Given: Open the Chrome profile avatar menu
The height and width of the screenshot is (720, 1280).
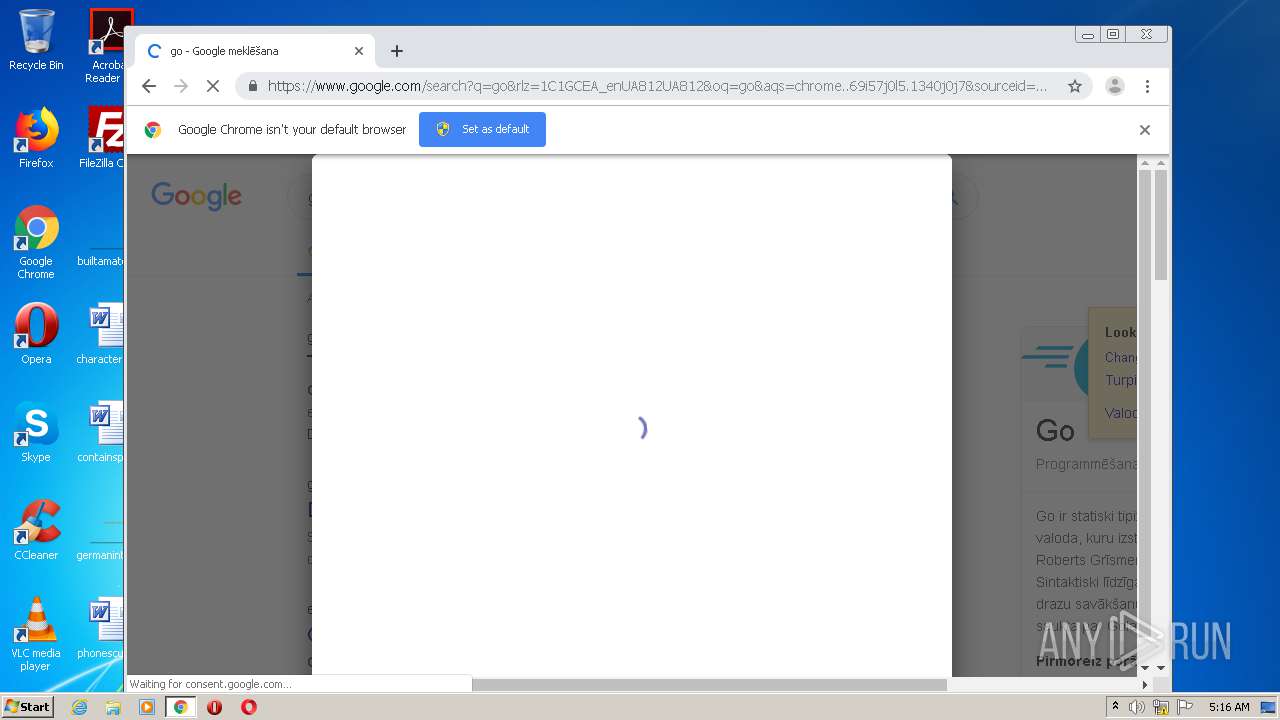Looking at the screenshot, I should (x=1115, y=86).
